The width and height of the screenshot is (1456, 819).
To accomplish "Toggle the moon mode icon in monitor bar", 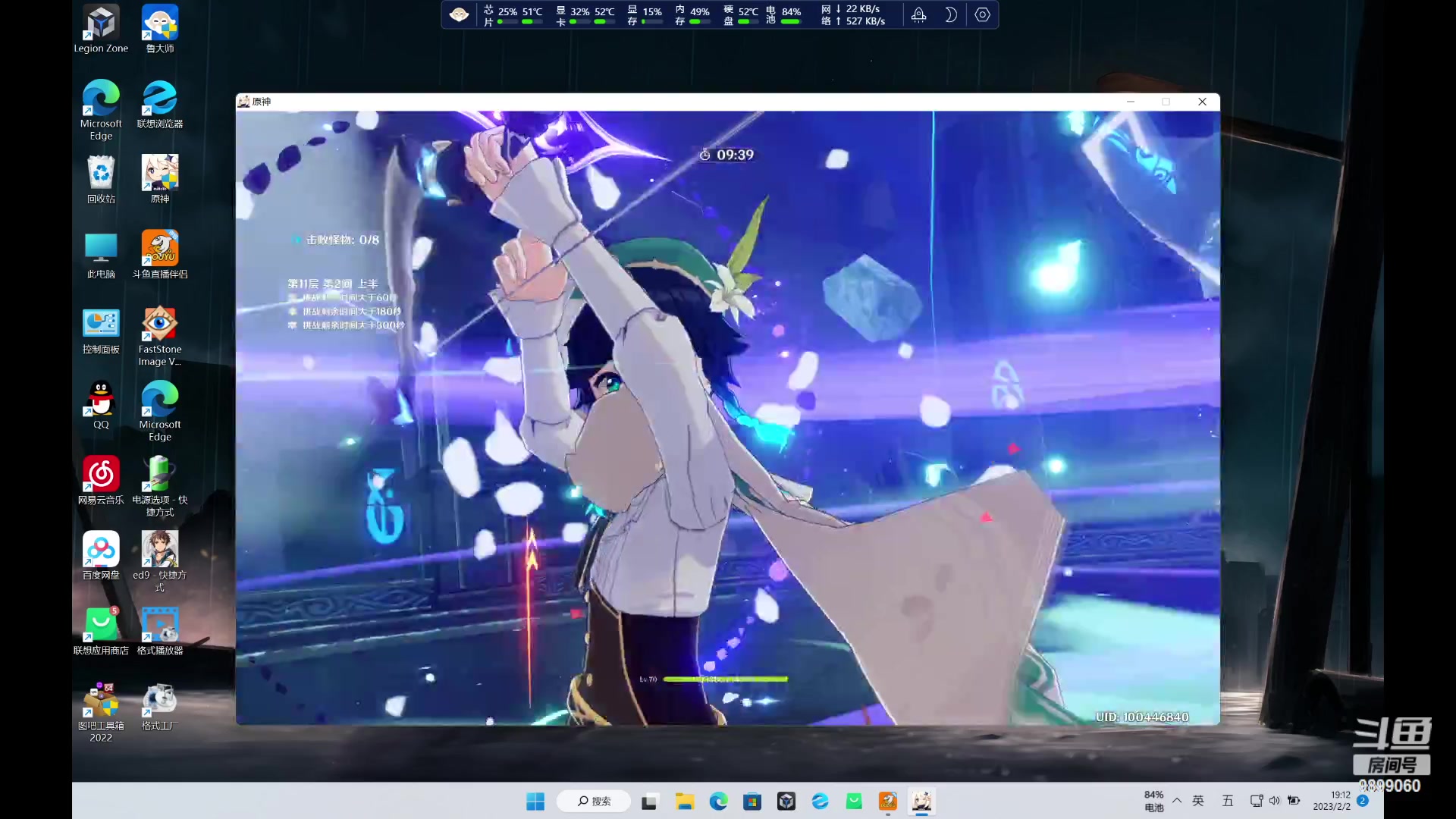I will pyautogui.click(x=950, y=14).
